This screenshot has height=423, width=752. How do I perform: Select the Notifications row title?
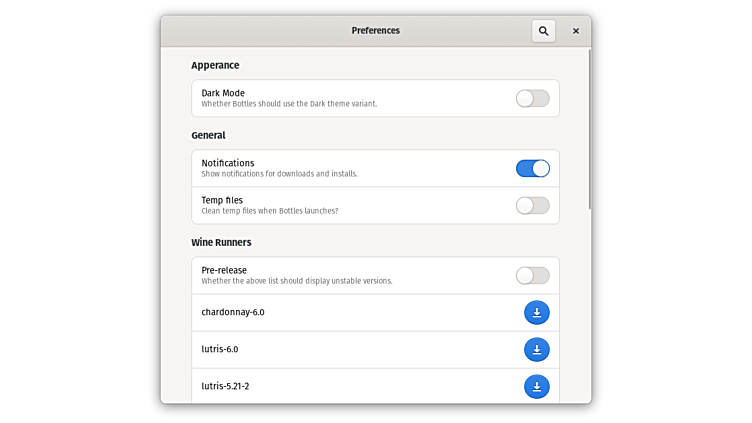point(228,163)
